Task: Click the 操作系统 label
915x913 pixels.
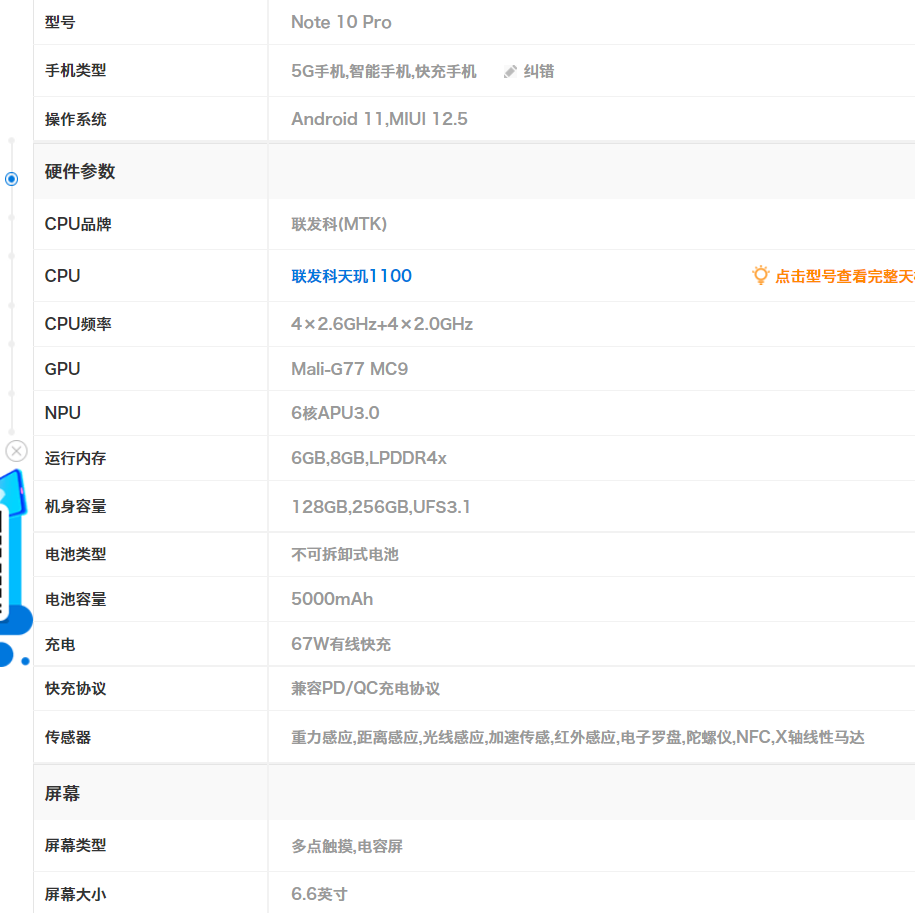Action: [x=75, y=119]
